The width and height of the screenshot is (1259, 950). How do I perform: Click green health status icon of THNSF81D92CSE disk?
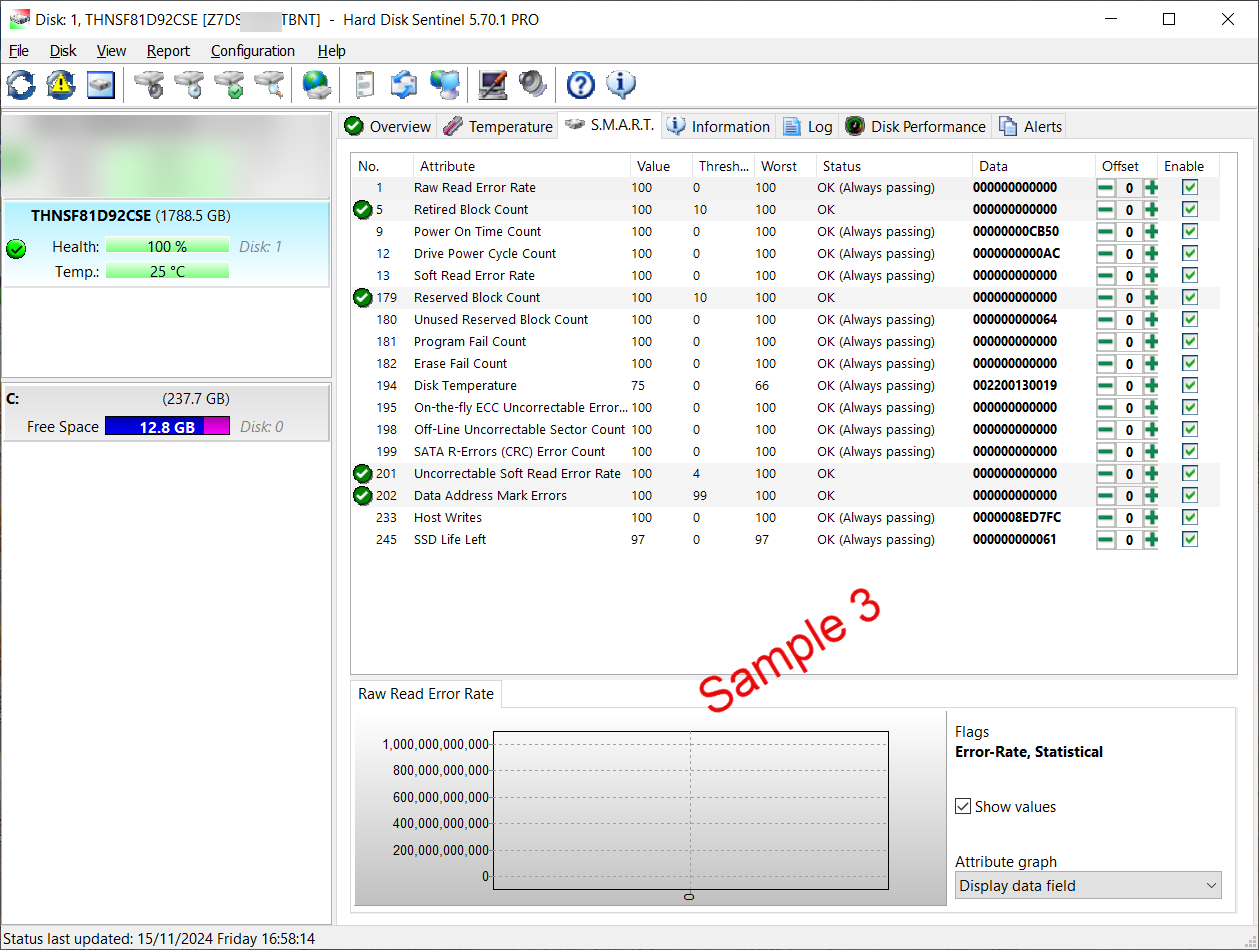click(x=16, y=249)
